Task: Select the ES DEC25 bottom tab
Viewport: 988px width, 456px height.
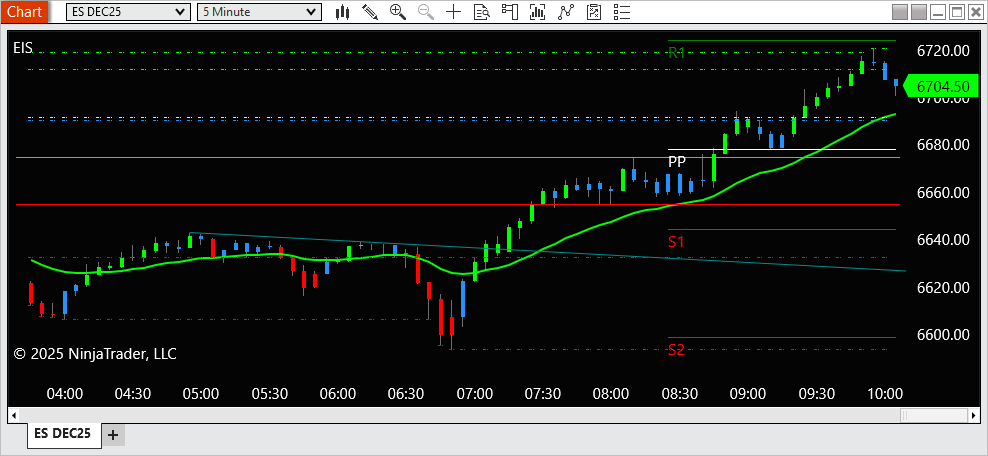Action: [x=62, y=433]
